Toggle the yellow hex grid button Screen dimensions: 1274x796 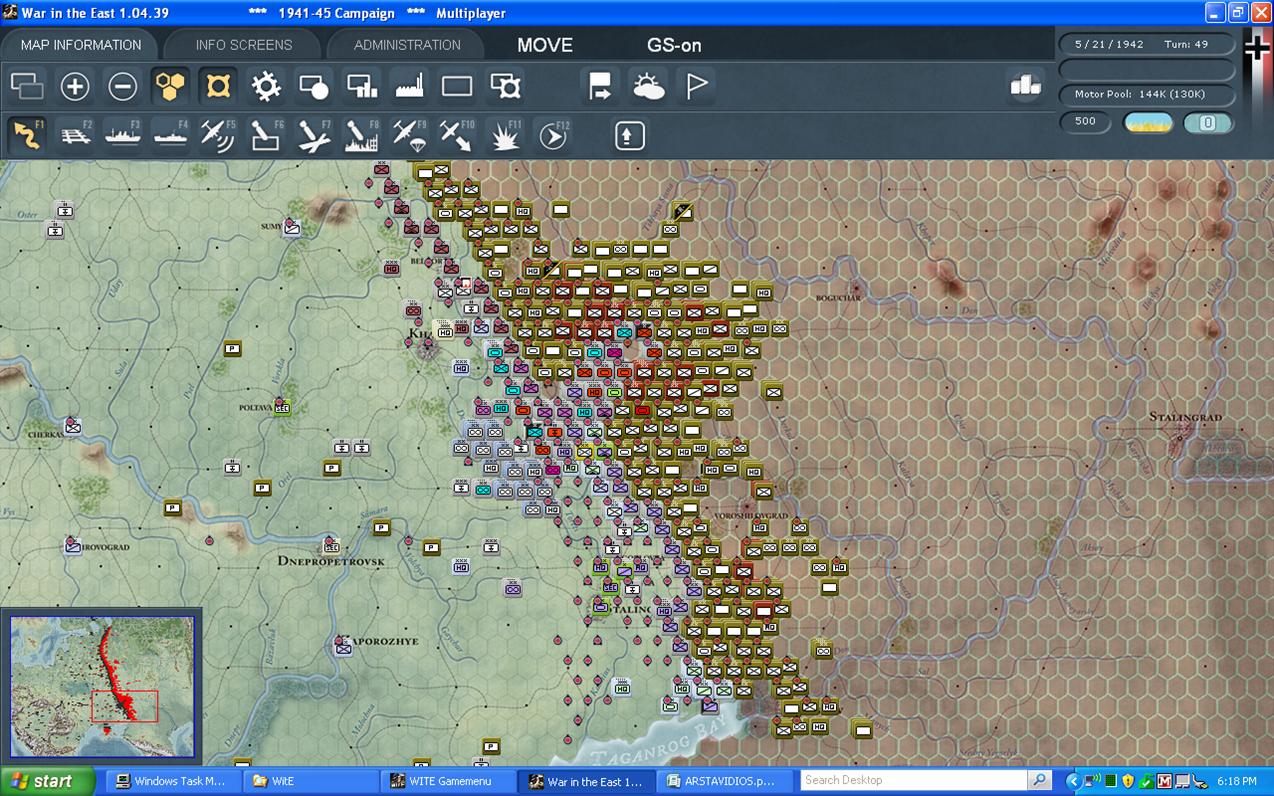pos(170,87)
